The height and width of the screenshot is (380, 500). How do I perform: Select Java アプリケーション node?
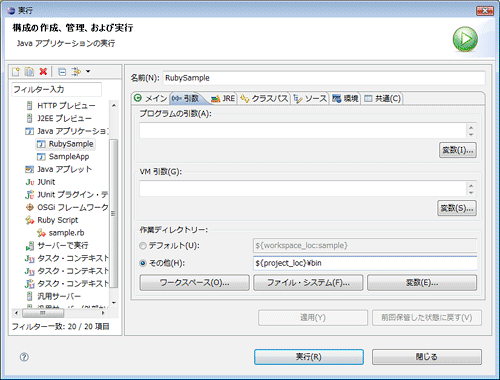[x=73, y=131]
